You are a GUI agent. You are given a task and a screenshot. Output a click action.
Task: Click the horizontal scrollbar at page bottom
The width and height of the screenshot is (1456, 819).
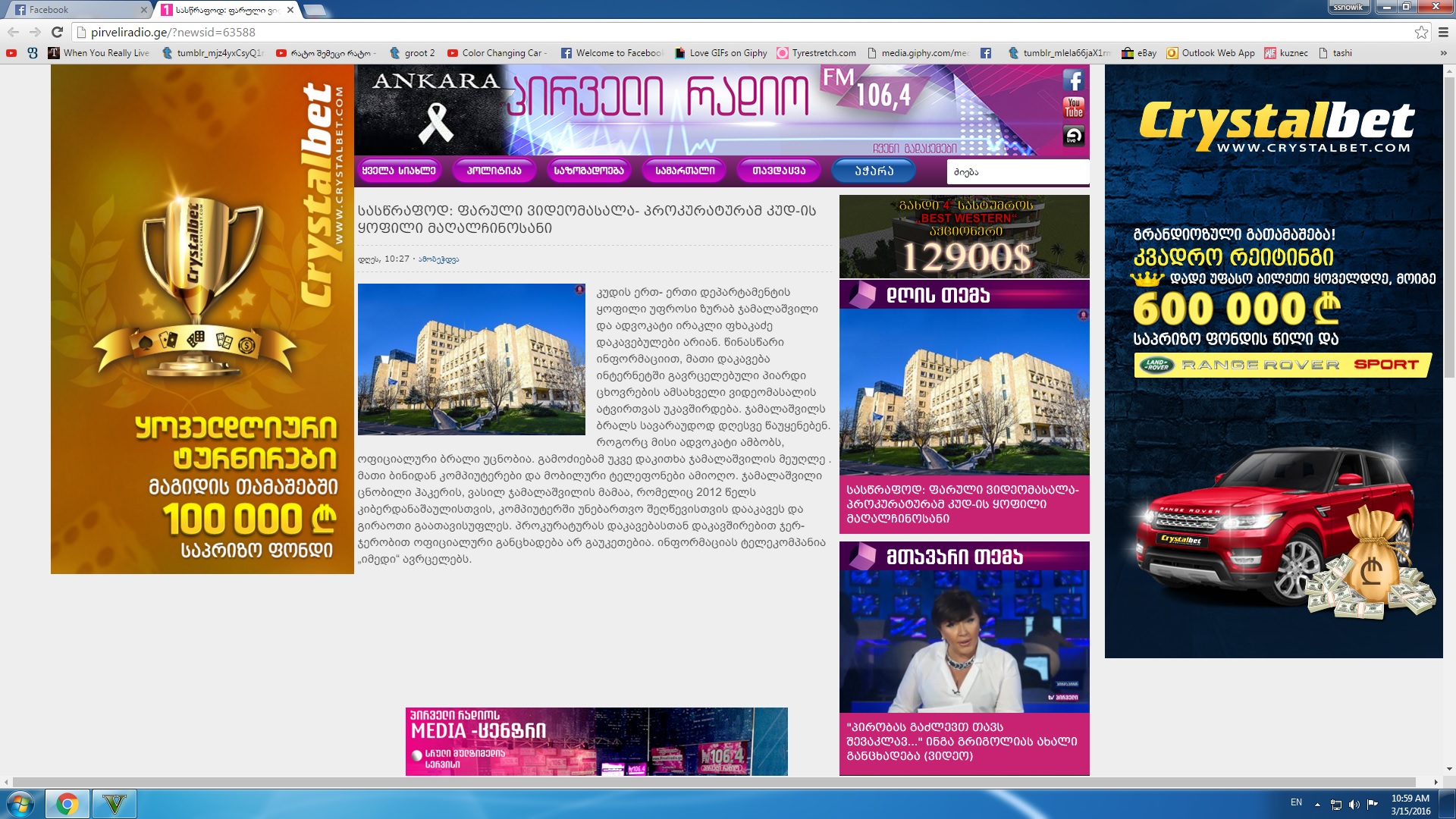point(713,782)
